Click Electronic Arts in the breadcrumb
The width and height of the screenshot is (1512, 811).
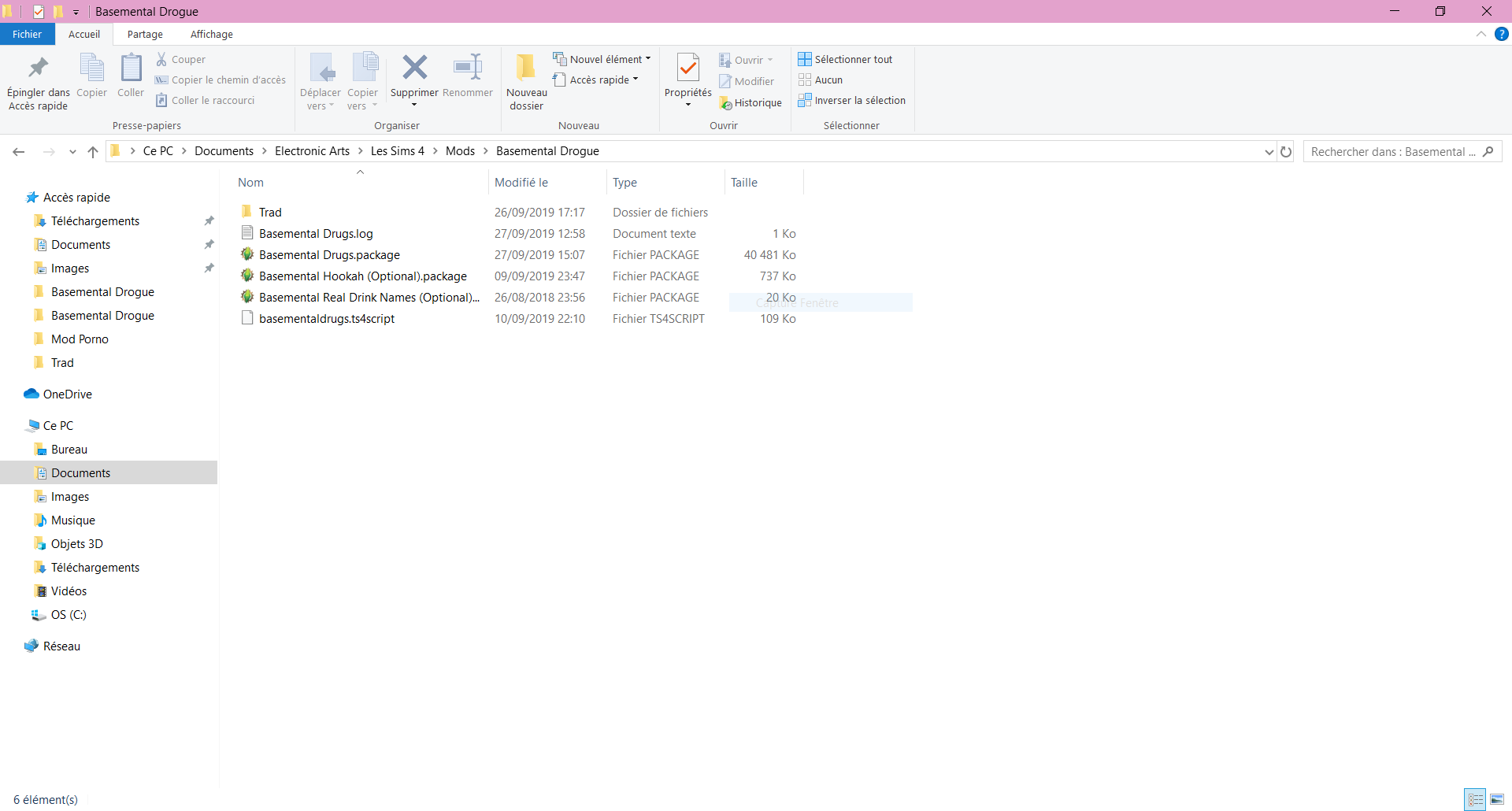[x=312, y=151]
